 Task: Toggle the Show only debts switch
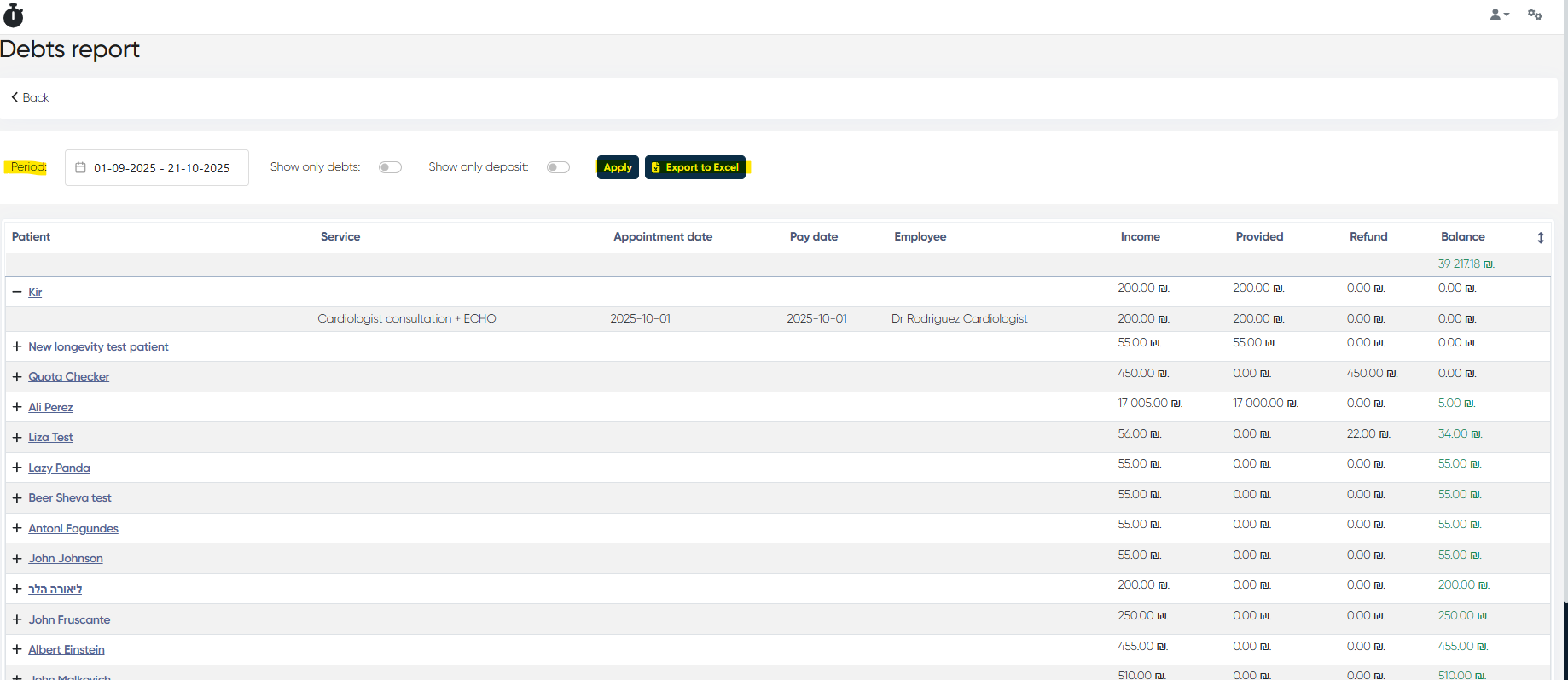coord(390,167)
